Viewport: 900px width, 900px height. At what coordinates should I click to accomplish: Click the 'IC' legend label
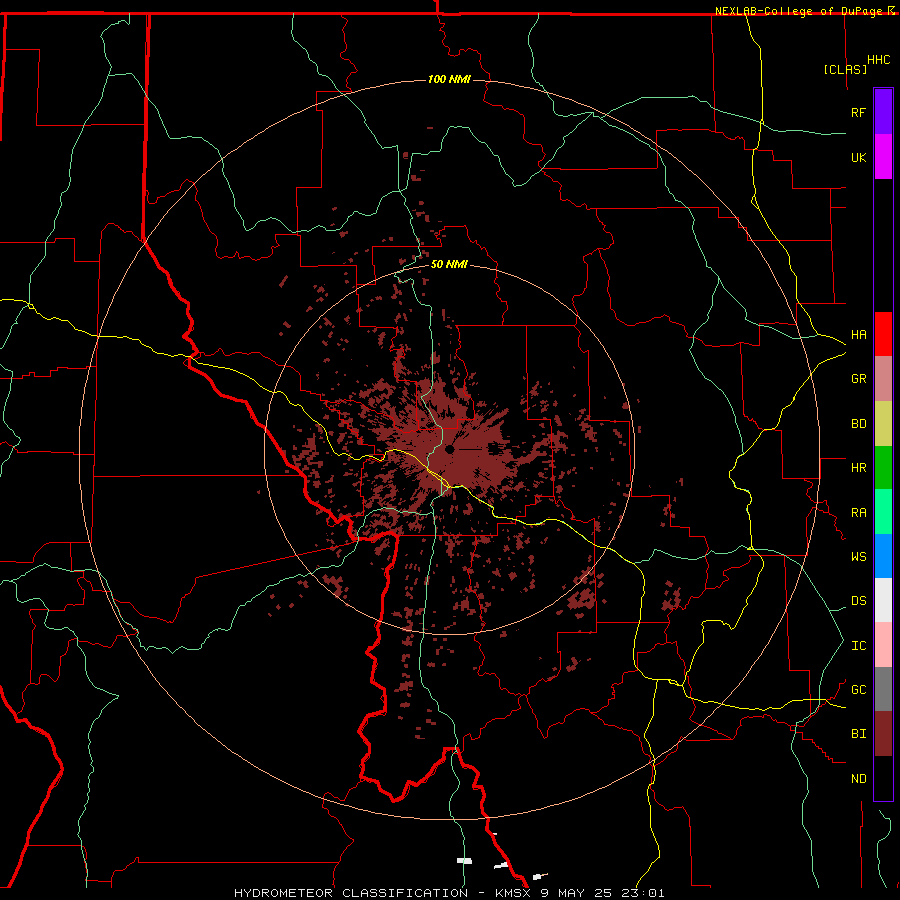coord(858,646)
